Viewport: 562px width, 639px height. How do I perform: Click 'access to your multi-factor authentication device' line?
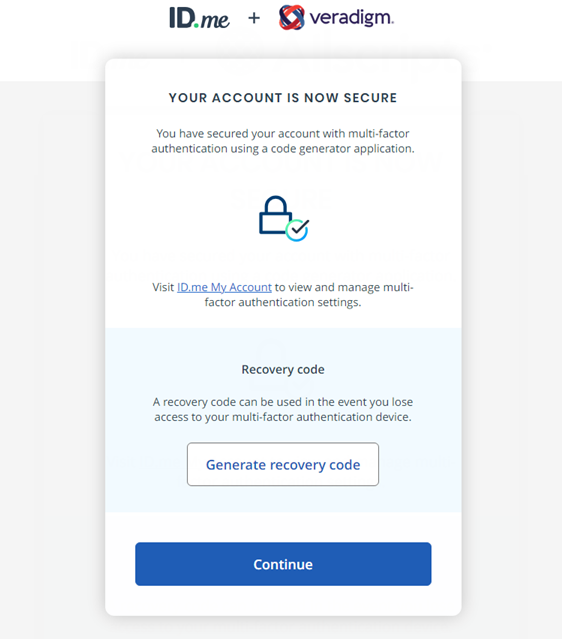pyautogui.click(x=283, y=417)
